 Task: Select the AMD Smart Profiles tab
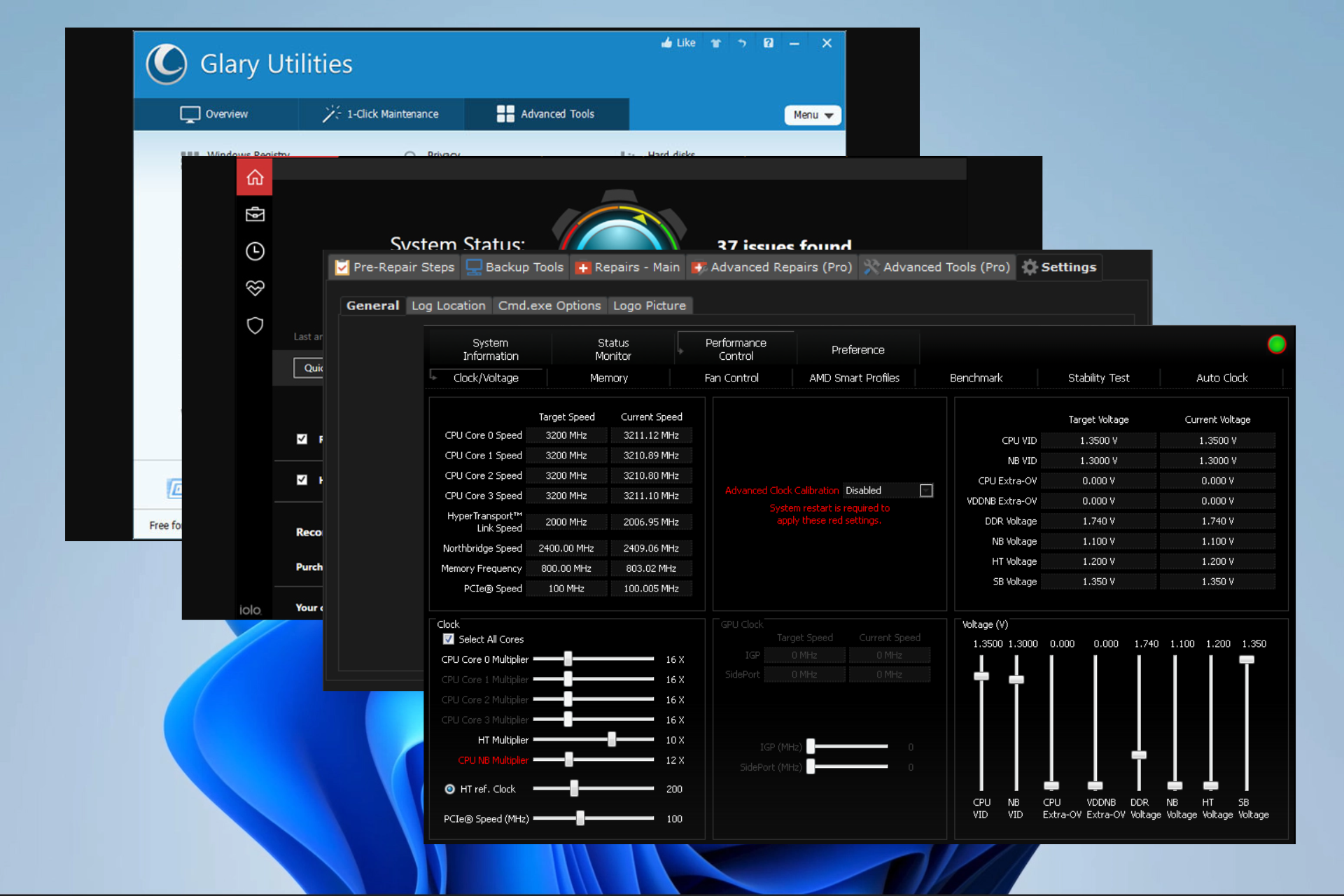854,378
